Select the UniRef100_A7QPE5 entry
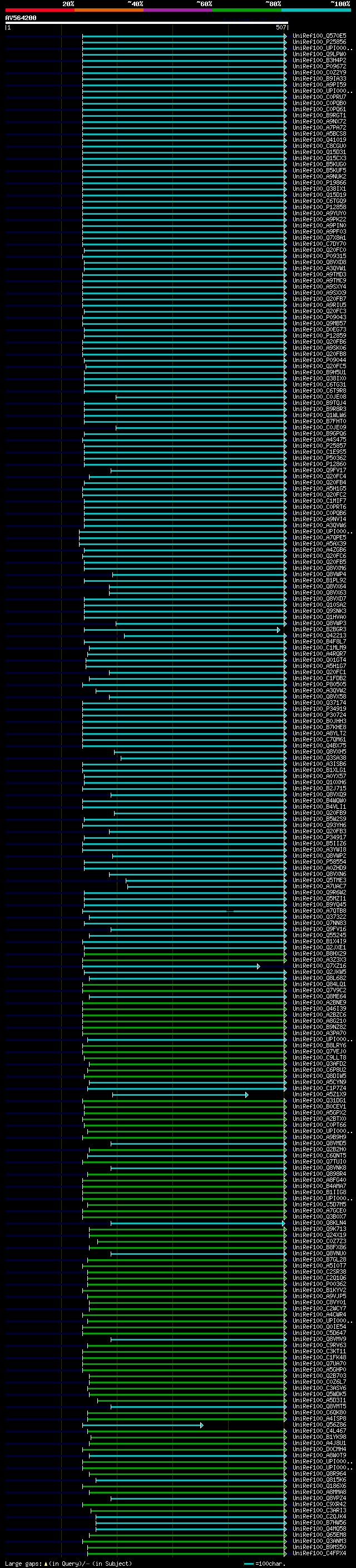 click(x=319, y=538)
